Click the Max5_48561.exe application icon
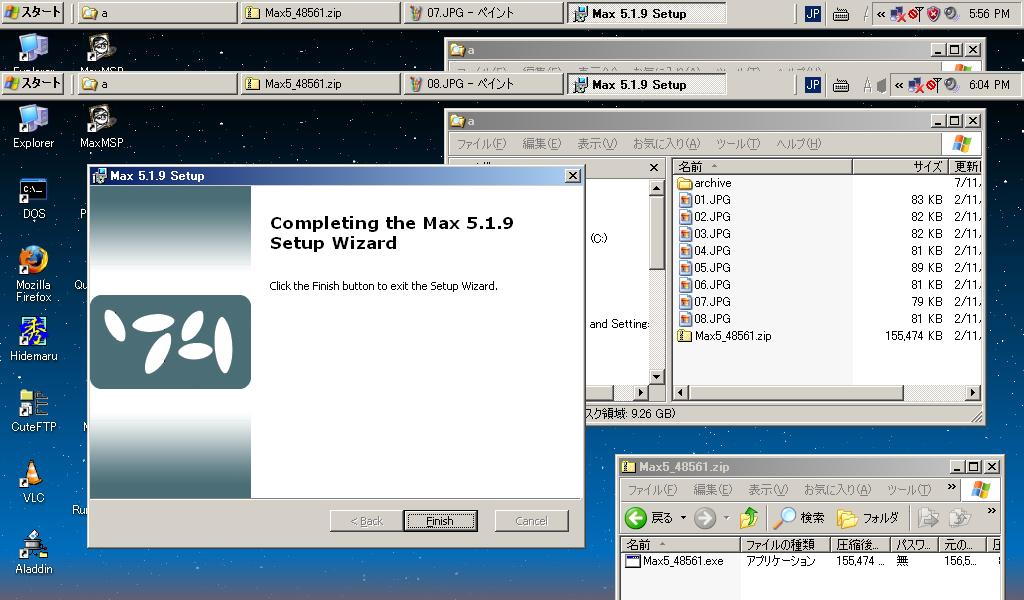Viewport: 1024px width, 600px height. coord(633,561)
